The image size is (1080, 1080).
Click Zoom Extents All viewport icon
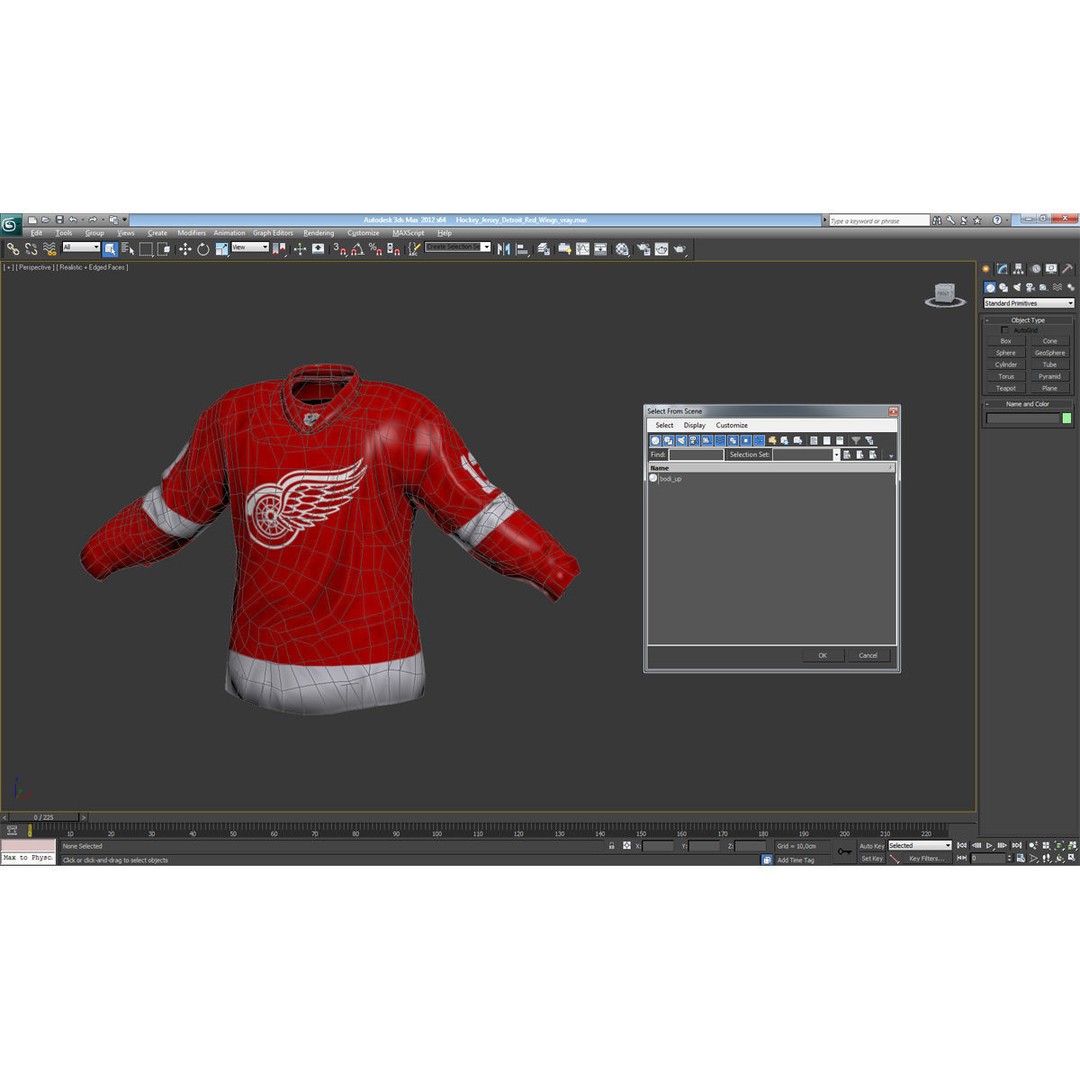(1072, 845)
